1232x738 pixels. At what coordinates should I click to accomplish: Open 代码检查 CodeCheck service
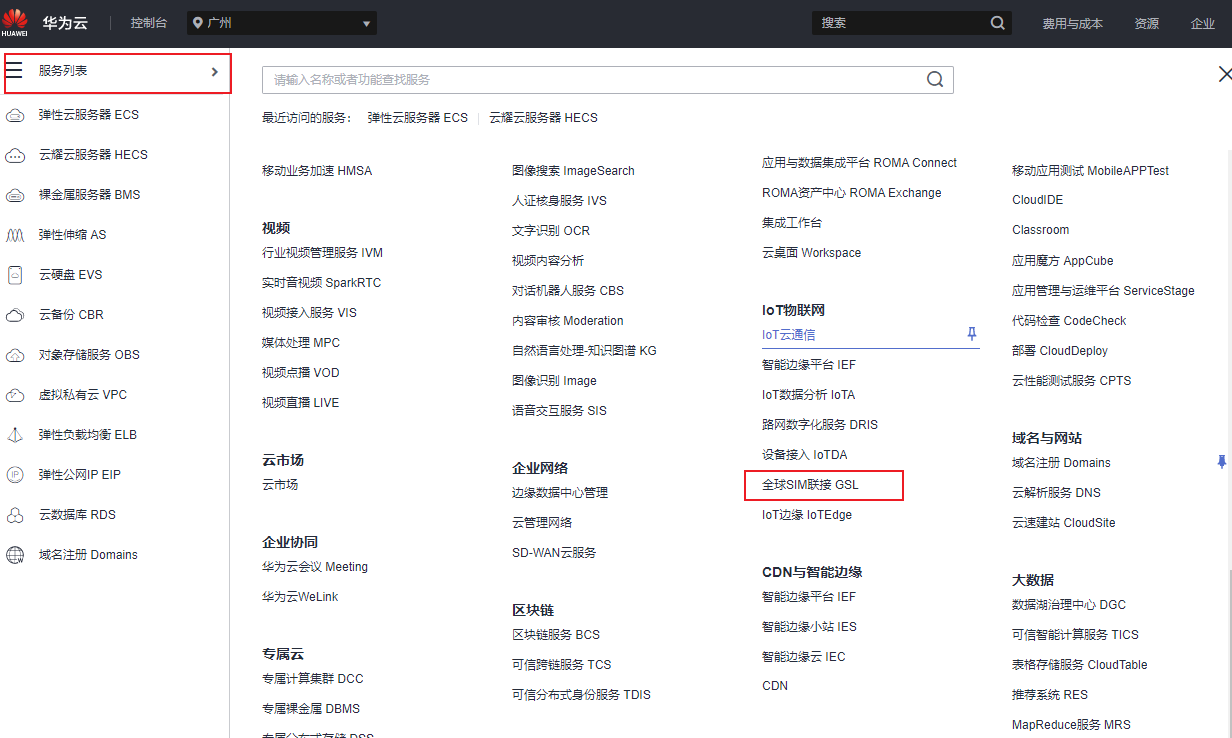pos(1069,321)
